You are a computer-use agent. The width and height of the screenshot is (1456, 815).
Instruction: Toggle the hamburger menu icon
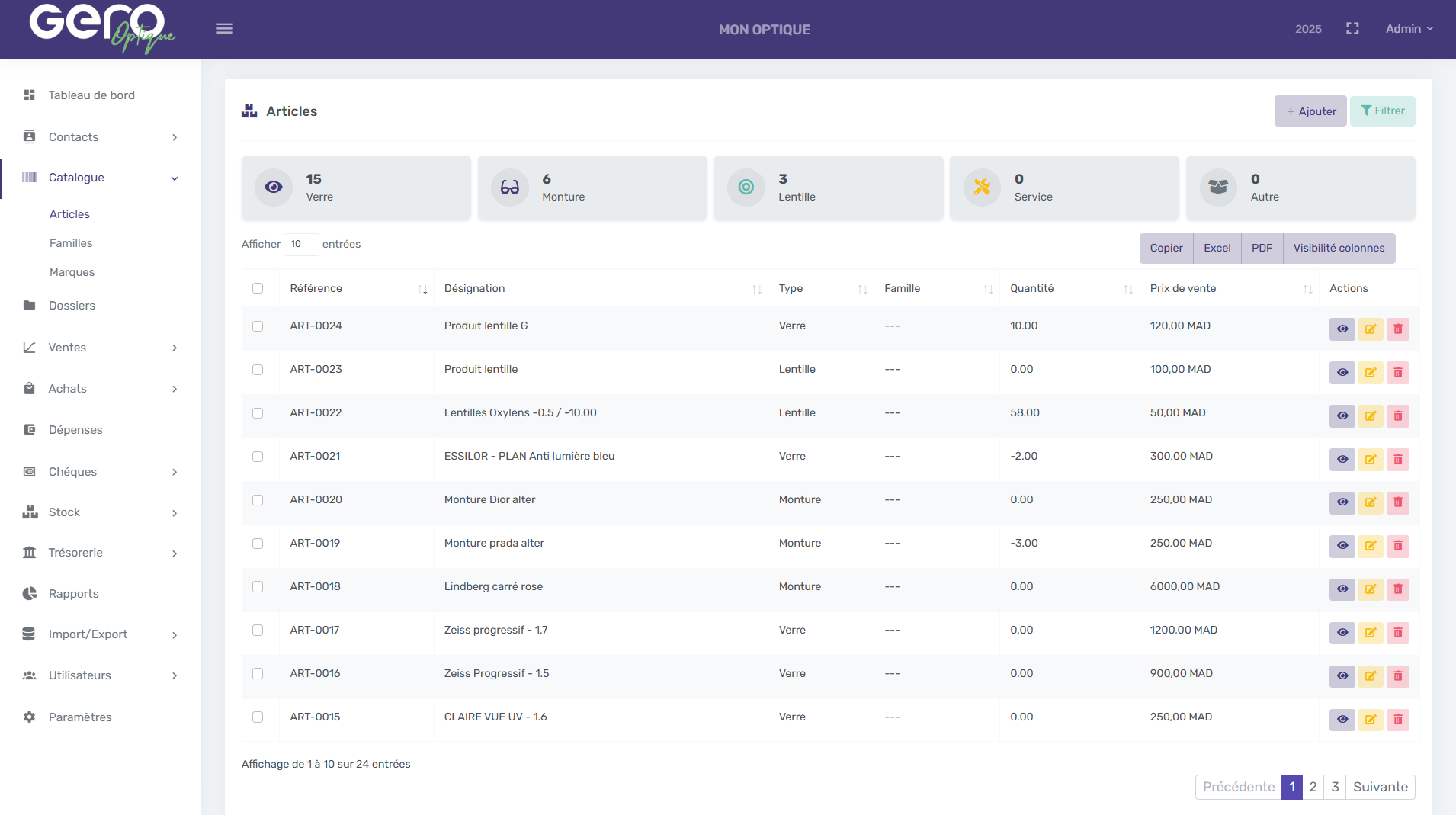[x=224, y=28]
